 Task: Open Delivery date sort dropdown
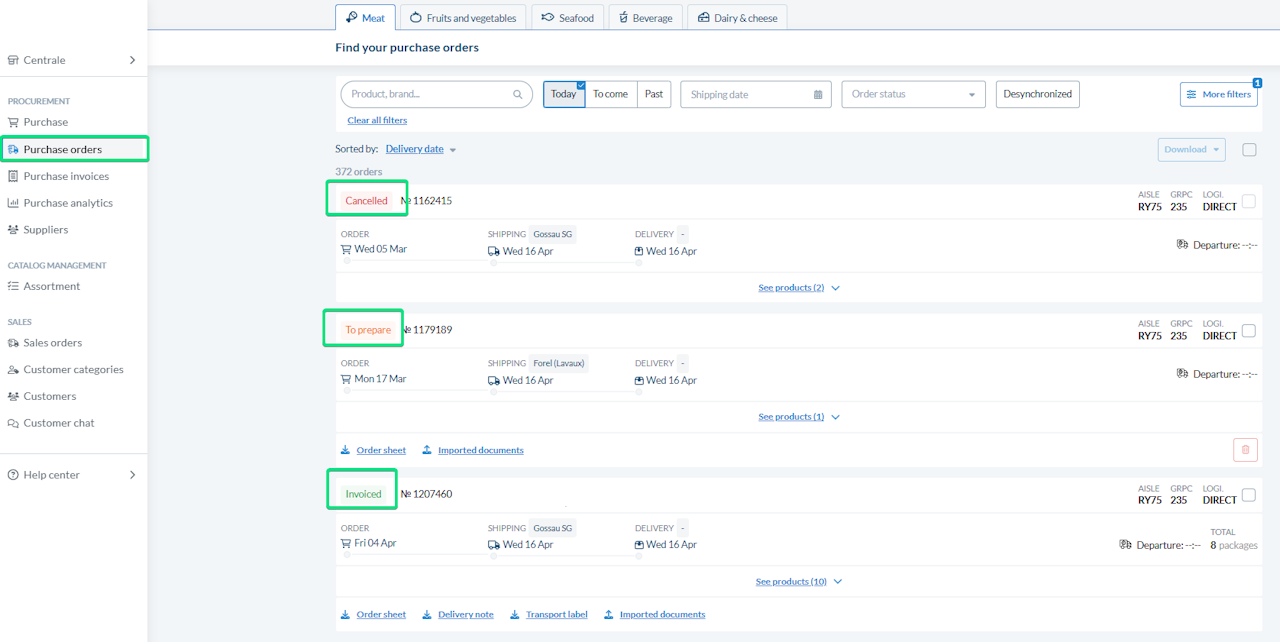pyautogui.click(x=421, y=149)
